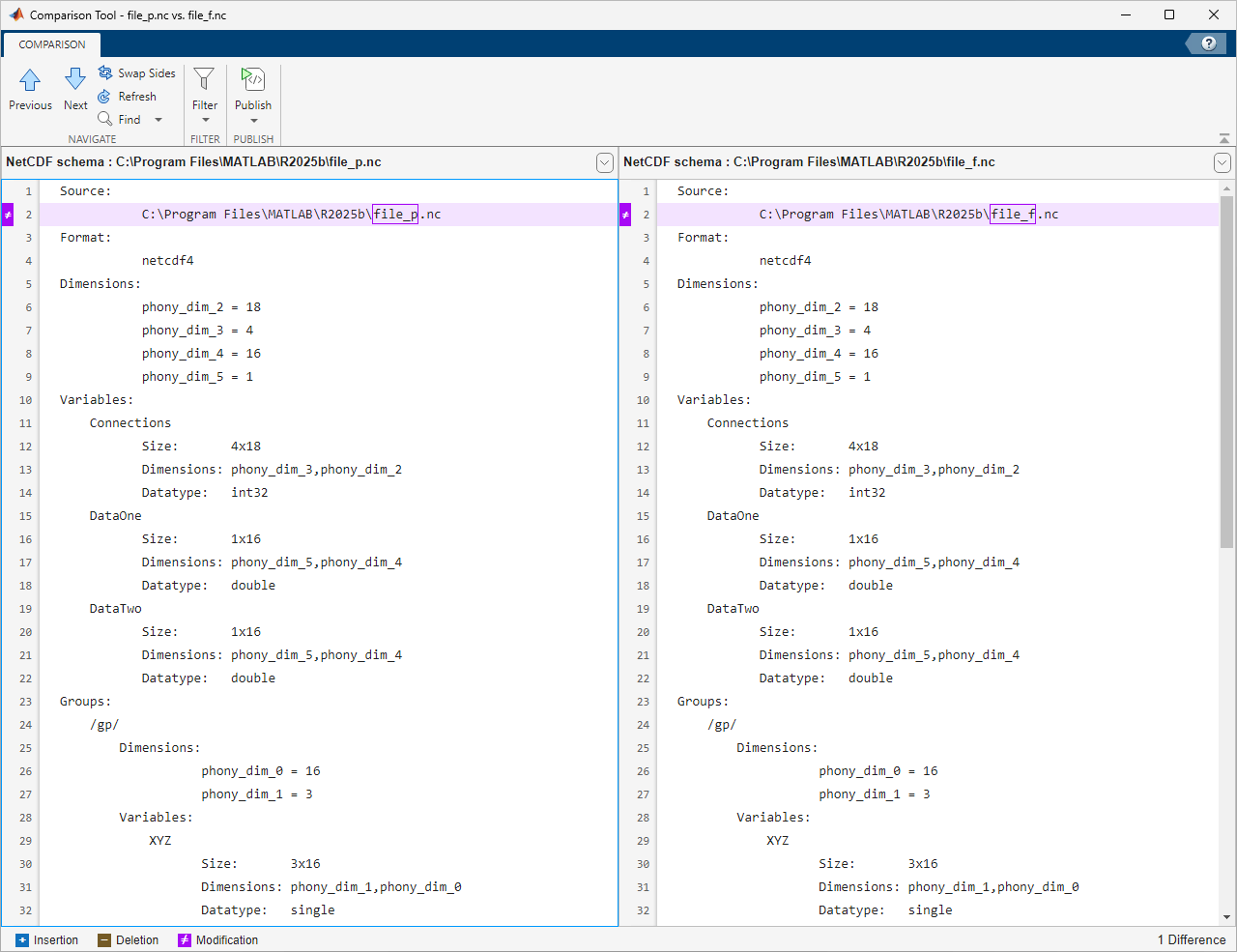Open the Help question mark icon
The width and height of the screenshot is (1237, 952).
tap(1207, 43)
